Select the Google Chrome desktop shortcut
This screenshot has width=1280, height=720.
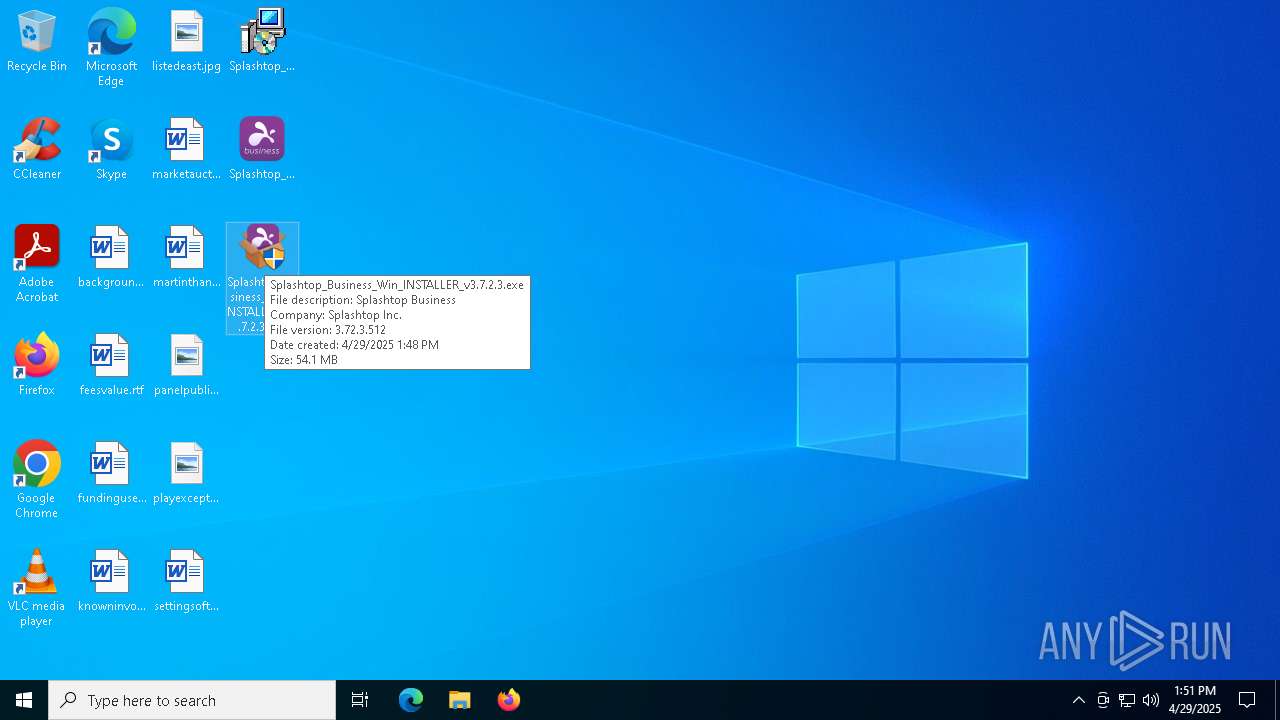click(37, 480)
